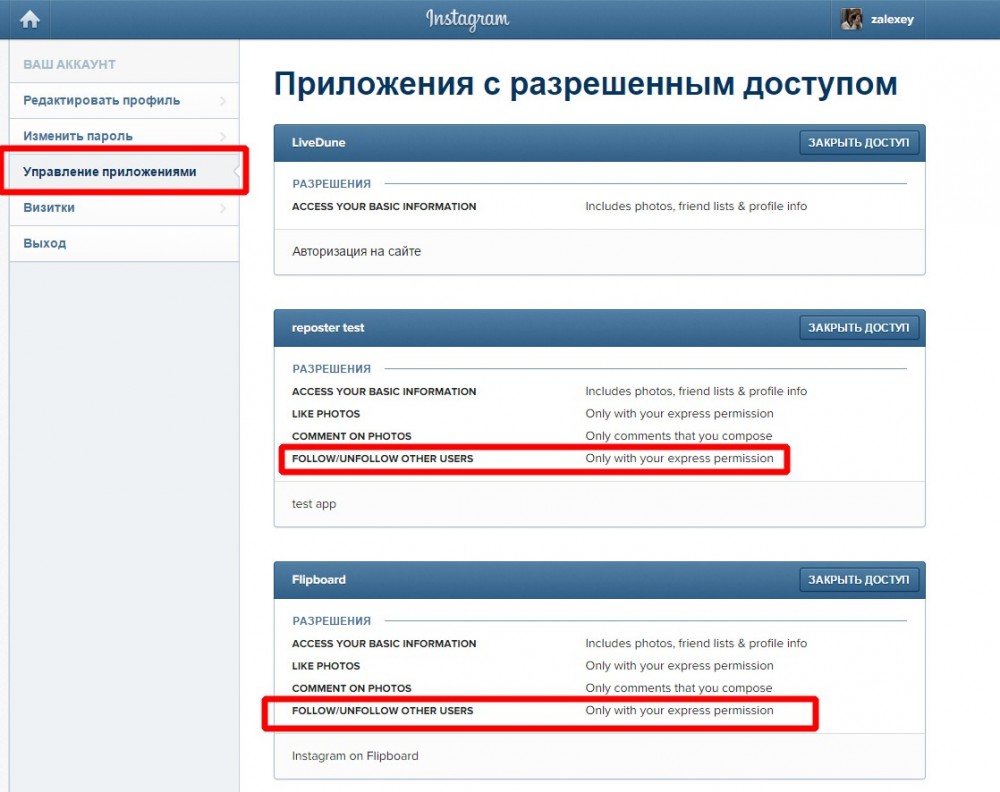
Task: Click the LiveDune app title
Action: point(318,143)
